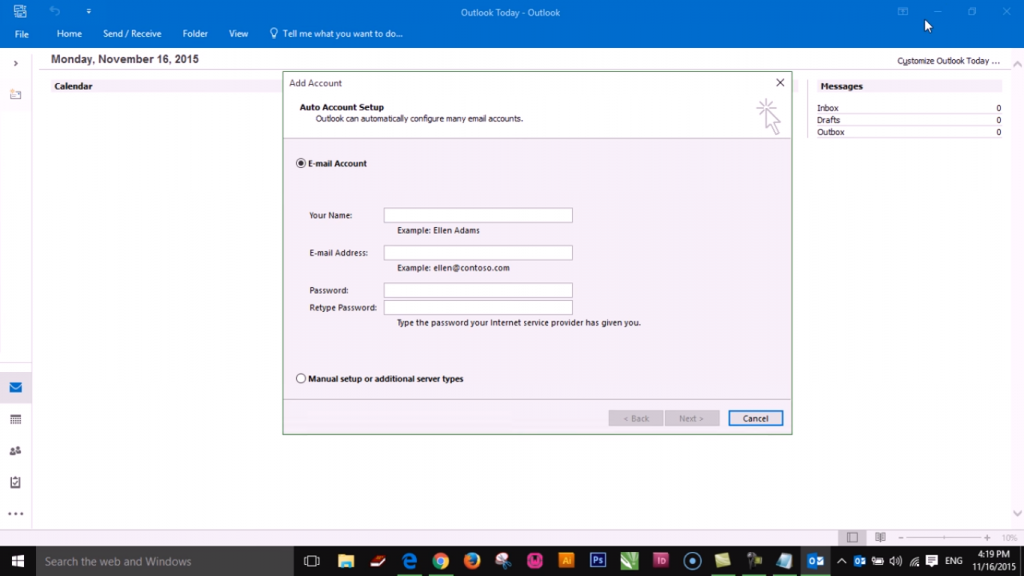Click the Send/Receive All Folders quick access icon
Screen dimensions: 1024x576
[20, 11]
